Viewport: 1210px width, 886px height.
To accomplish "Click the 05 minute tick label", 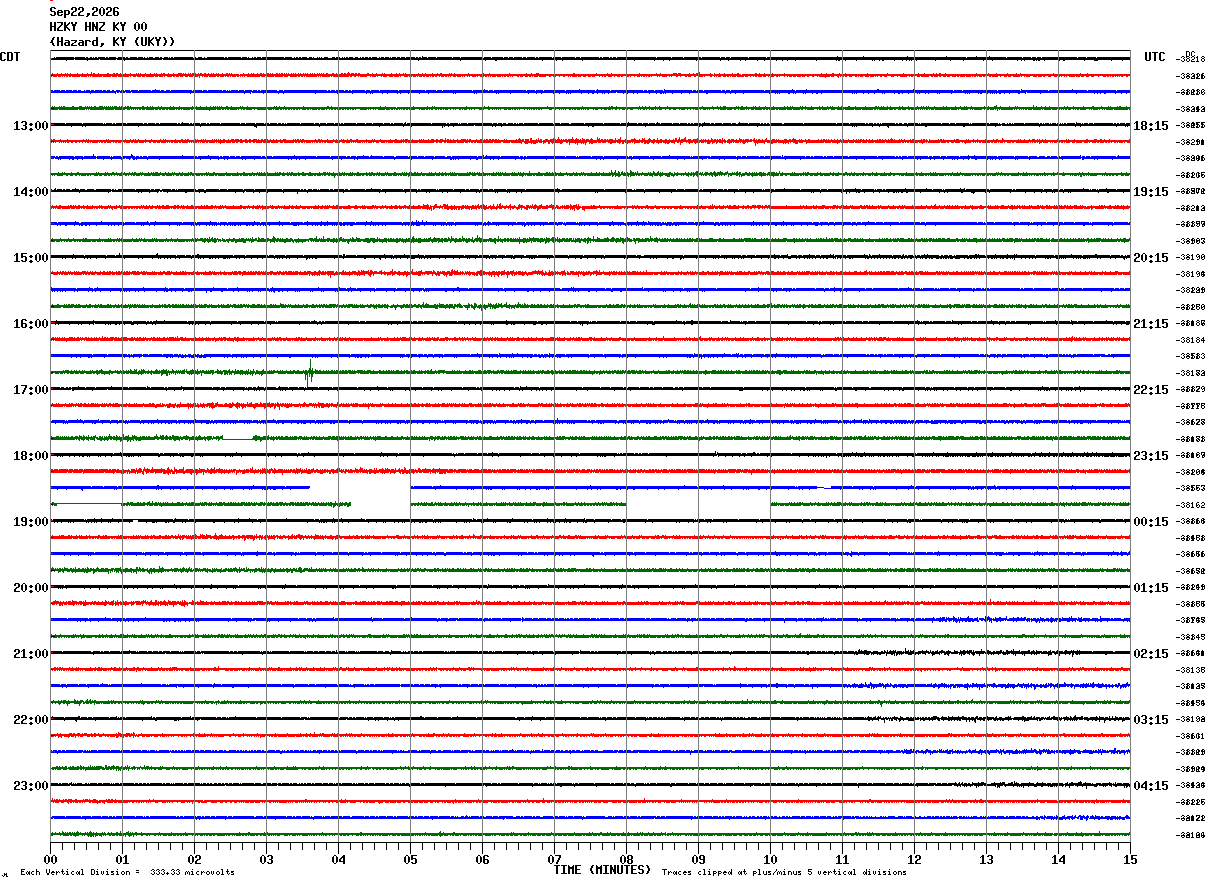I will 410,859.
